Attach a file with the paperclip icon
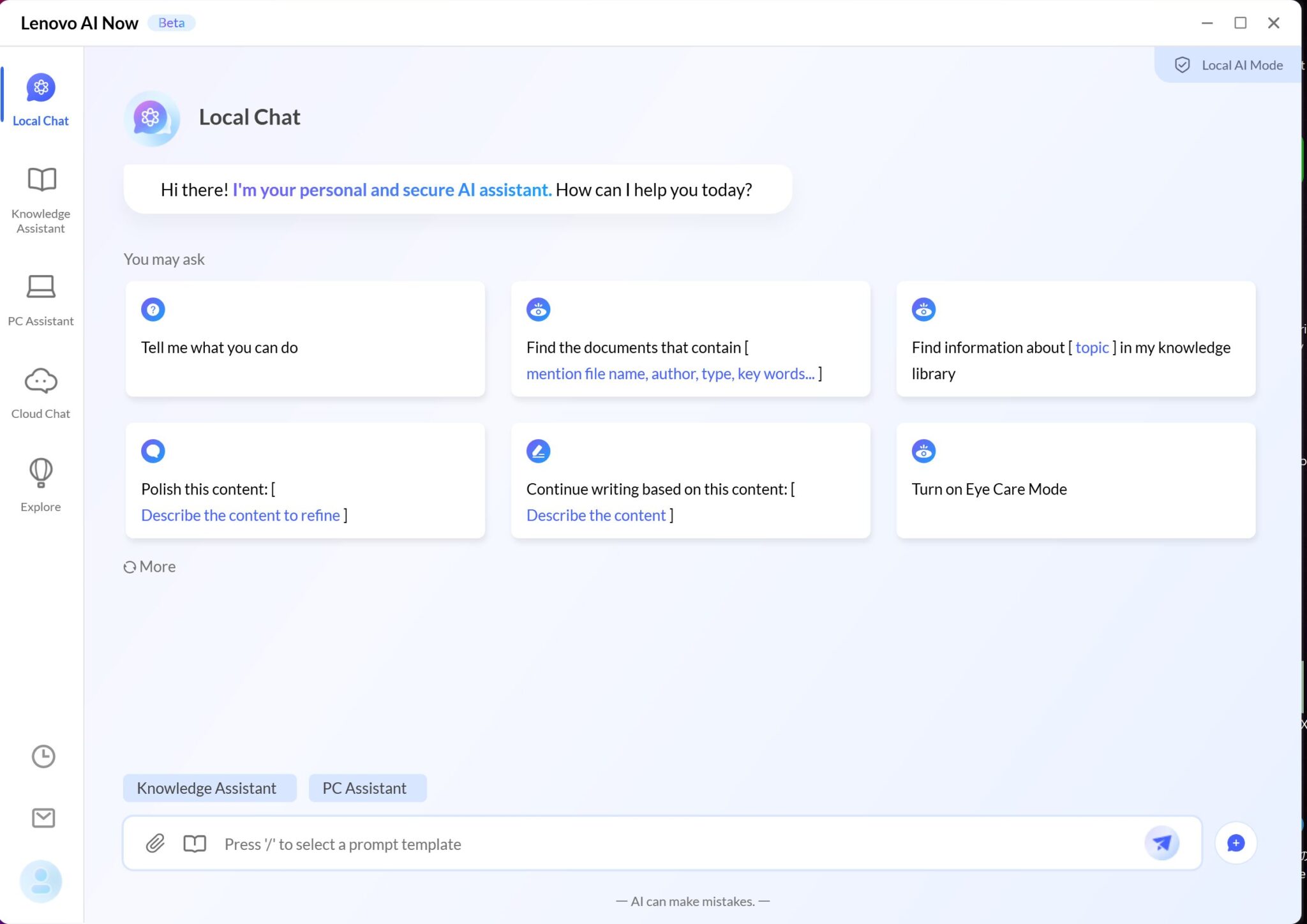 (155, 844)
